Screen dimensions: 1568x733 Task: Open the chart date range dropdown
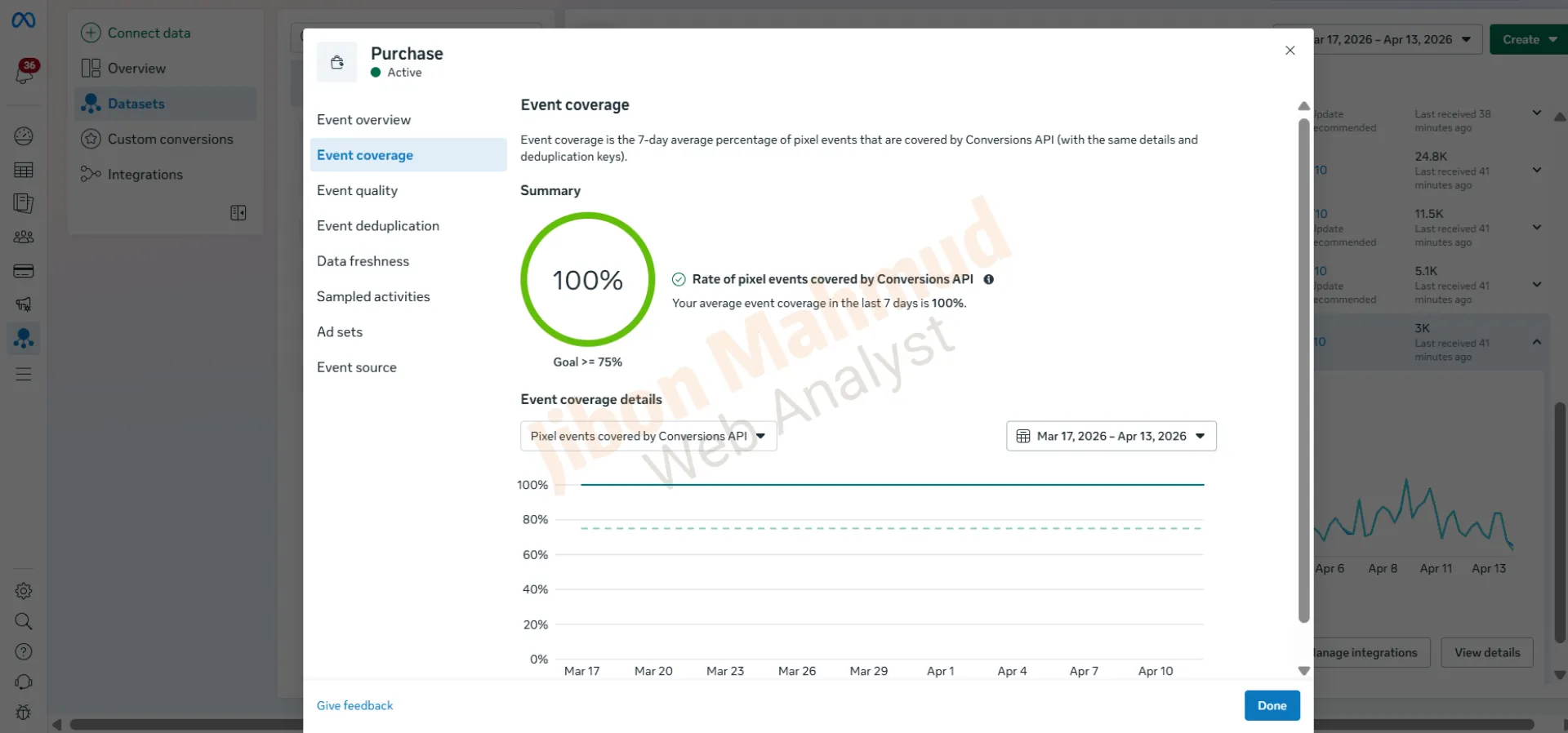(x=1111, y=436)
